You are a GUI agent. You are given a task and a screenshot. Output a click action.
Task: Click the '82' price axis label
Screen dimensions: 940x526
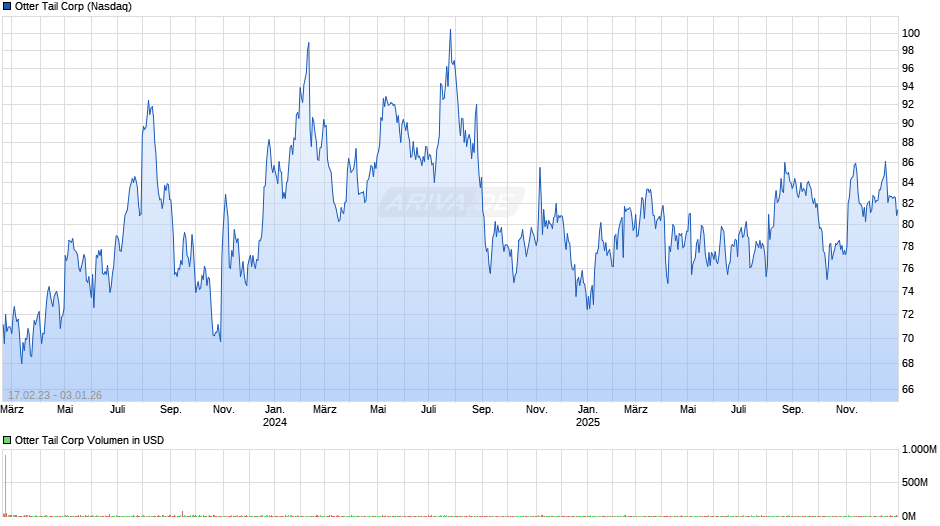tap(908, 203)
